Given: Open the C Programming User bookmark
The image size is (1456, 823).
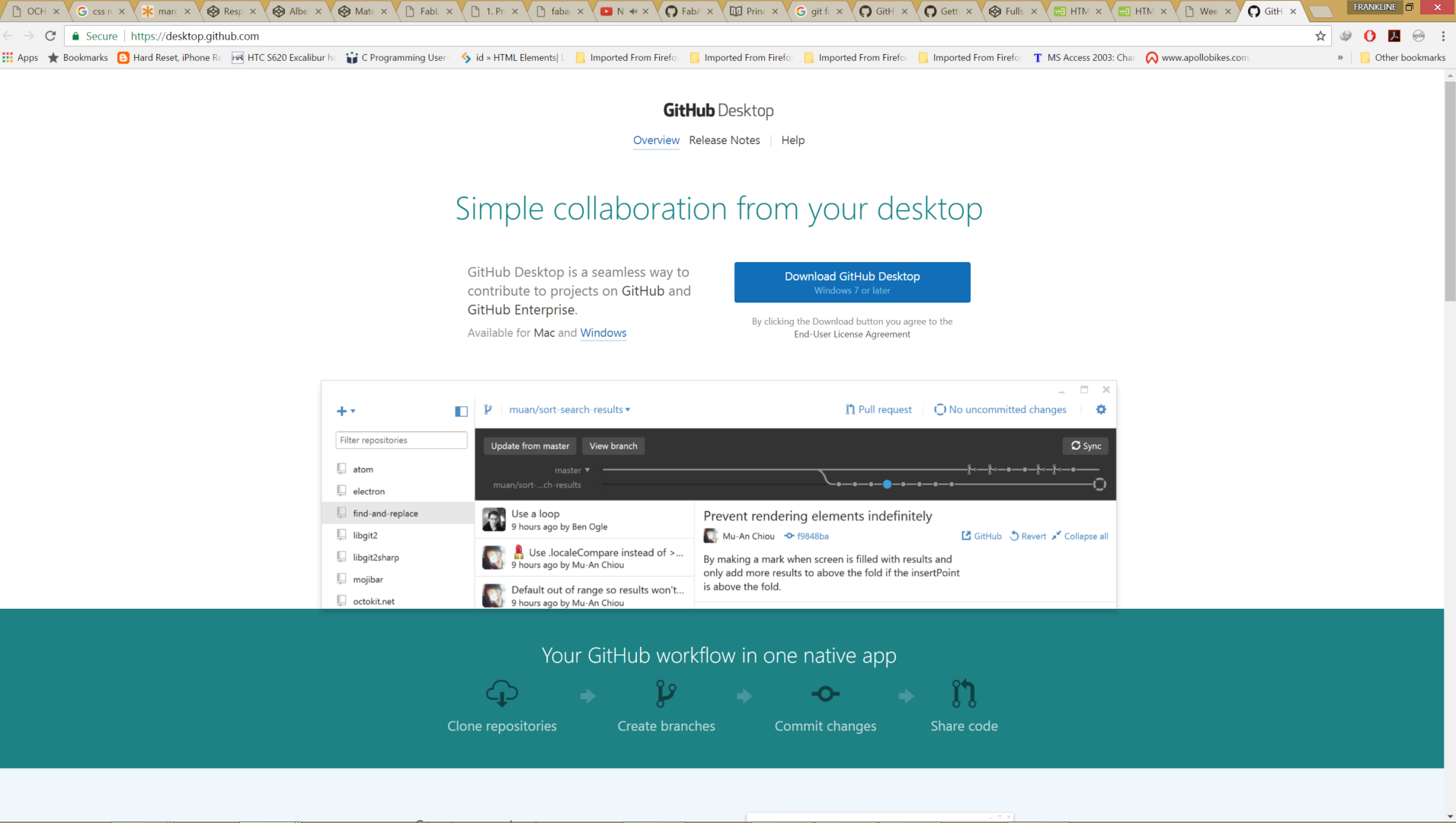Looking at the screenshot, I should coord(398,57).
